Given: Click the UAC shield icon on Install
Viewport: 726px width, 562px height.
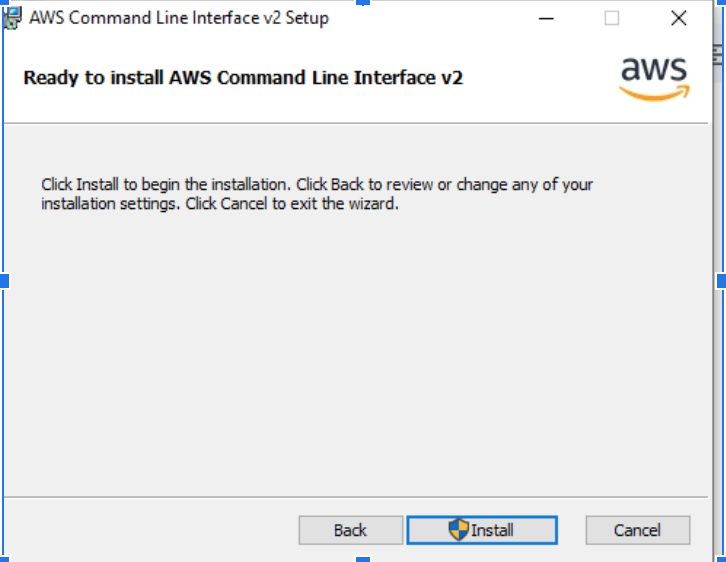Looking at the screenshot, I should click(x=458, y=530).
